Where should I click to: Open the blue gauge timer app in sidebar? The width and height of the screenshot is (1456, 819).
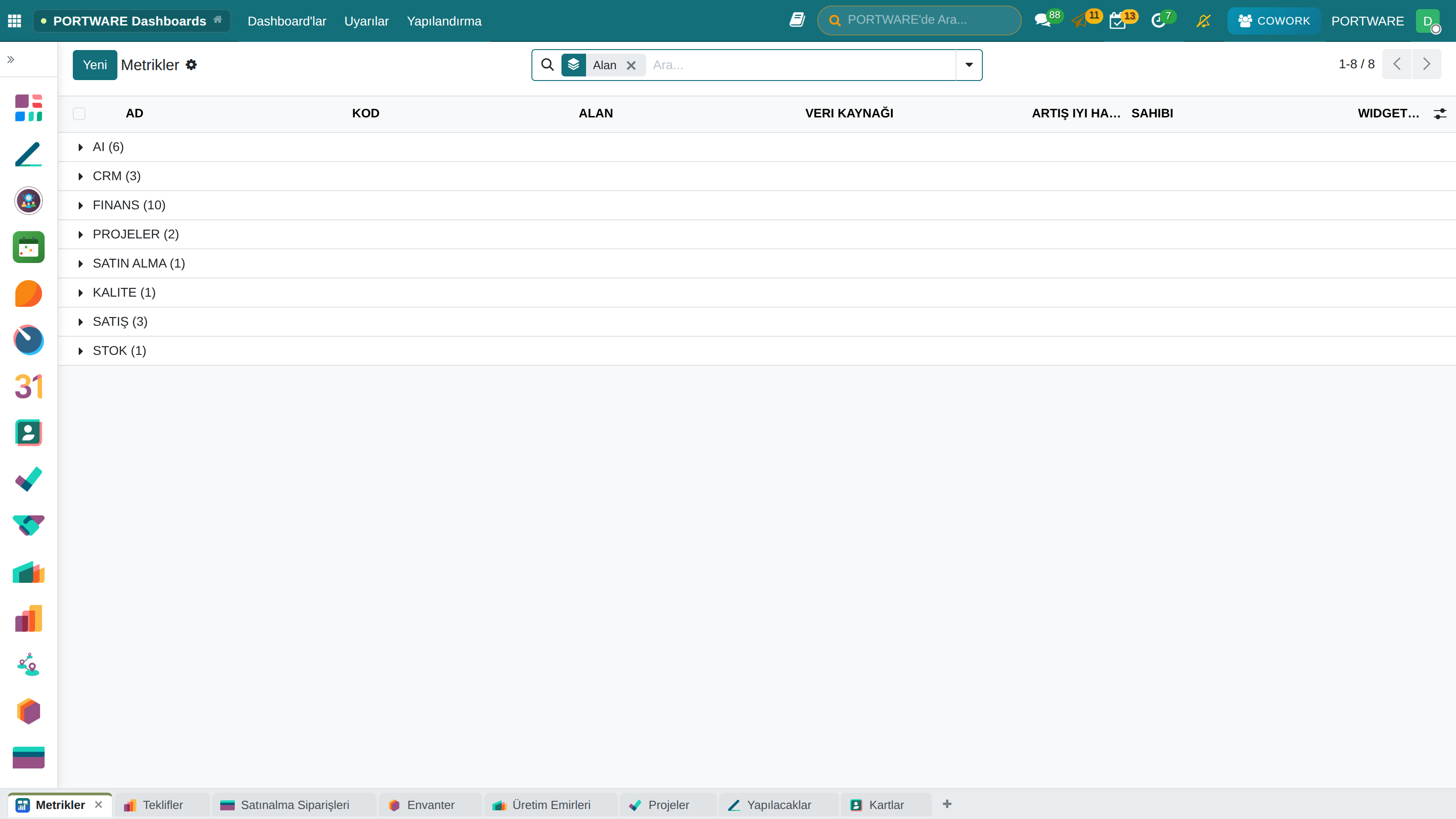pos(29,340)
